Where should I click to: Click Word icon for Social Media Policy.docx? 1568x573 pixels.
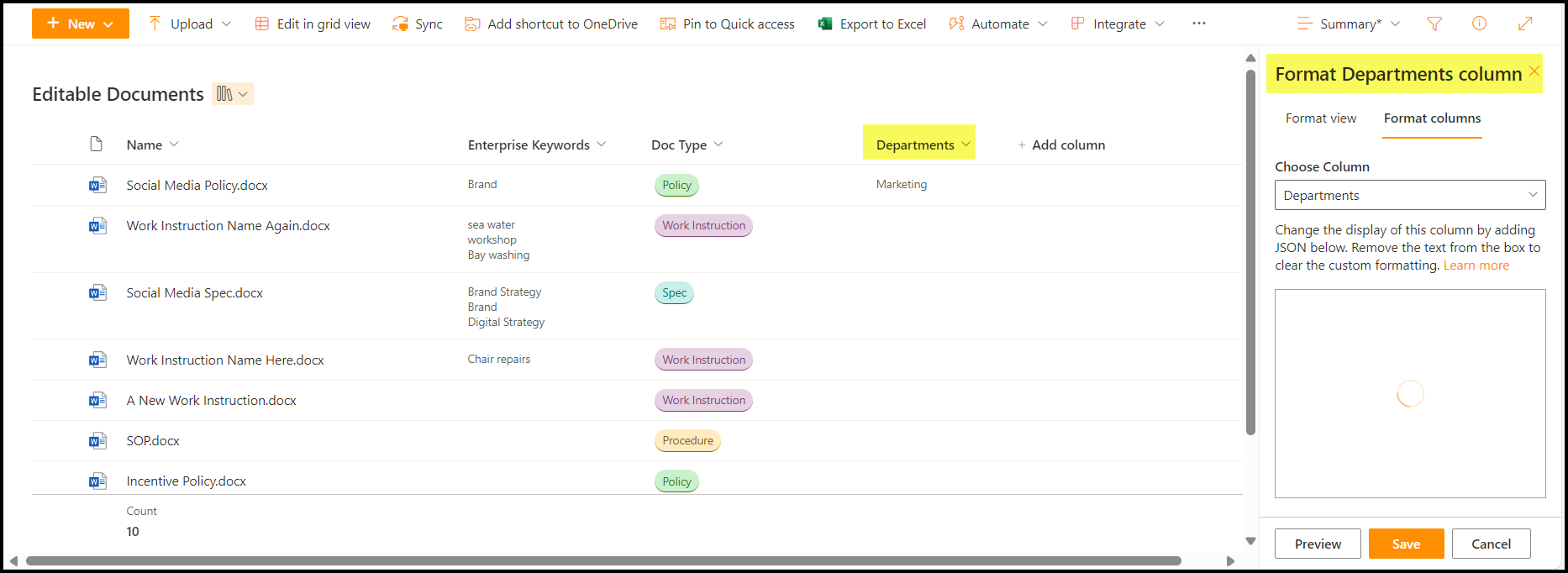pyautogui.click(x=97, y=185)
